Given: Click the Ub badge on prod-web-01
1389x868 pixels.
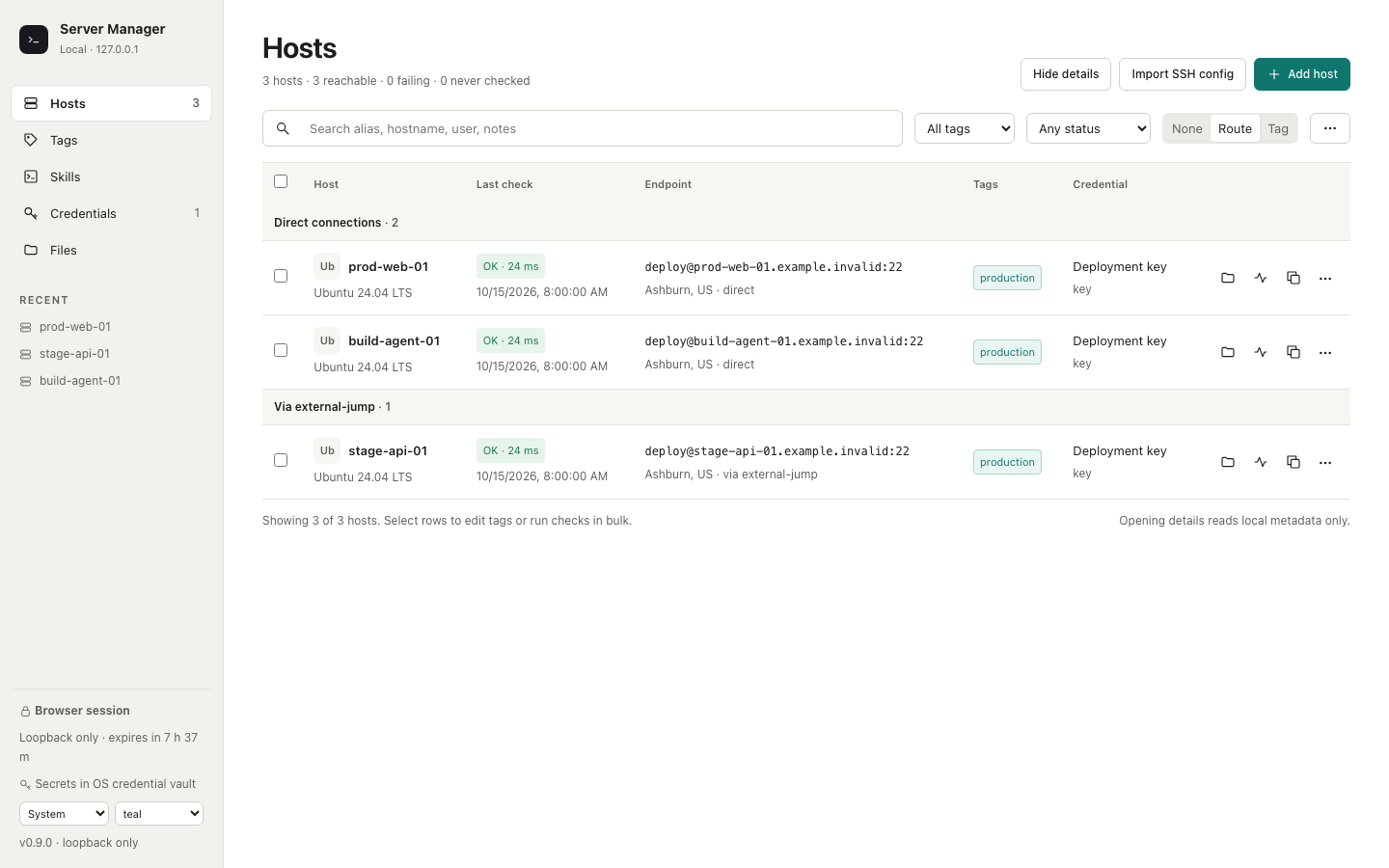Looking at the screenshot, I should tap(327, 266).
